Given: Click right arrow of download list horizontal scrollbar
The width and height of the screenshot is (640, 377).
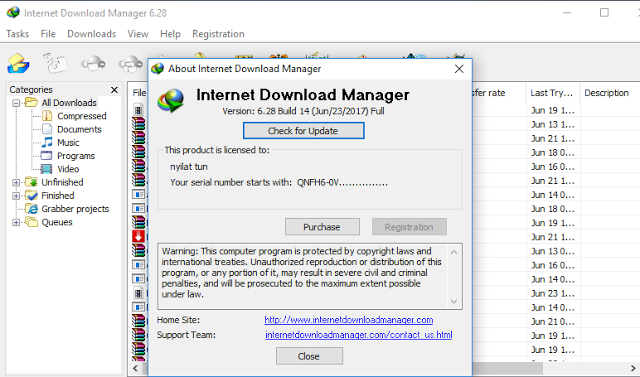Looking at the screenshot, I should [633, 368].
